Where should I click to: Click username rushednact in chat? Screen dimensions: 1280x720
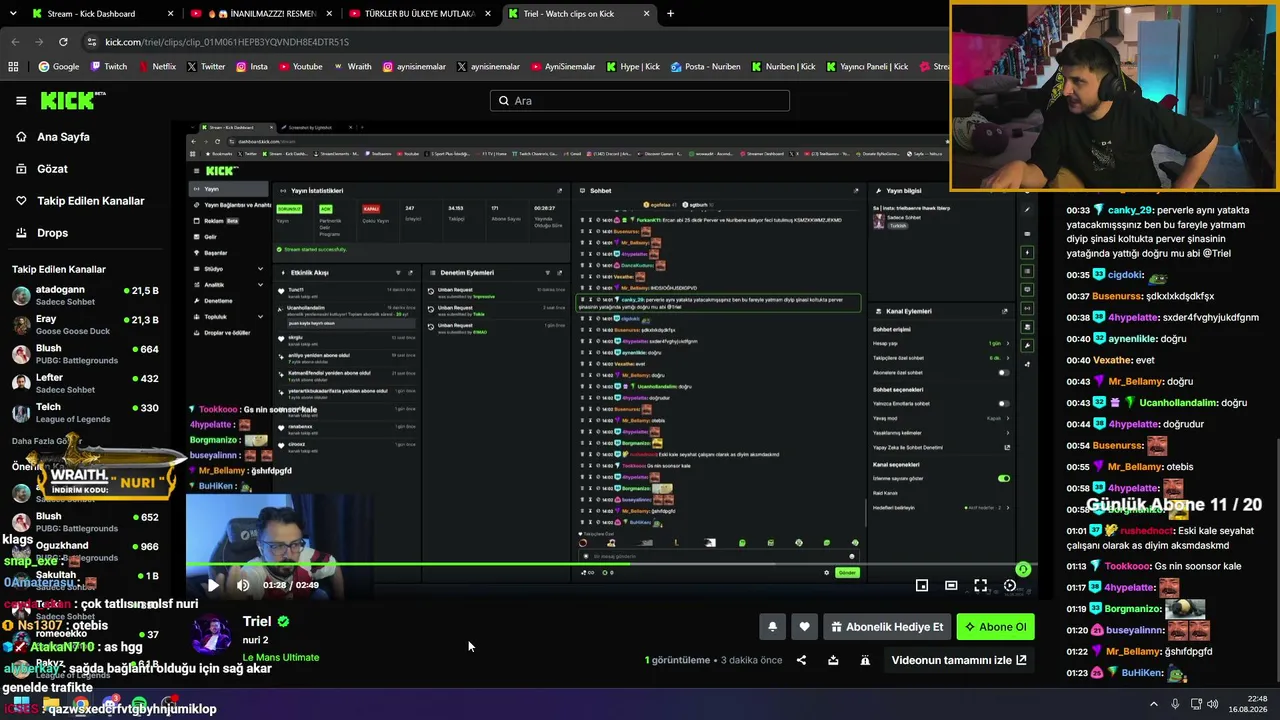click(1148, 530)
